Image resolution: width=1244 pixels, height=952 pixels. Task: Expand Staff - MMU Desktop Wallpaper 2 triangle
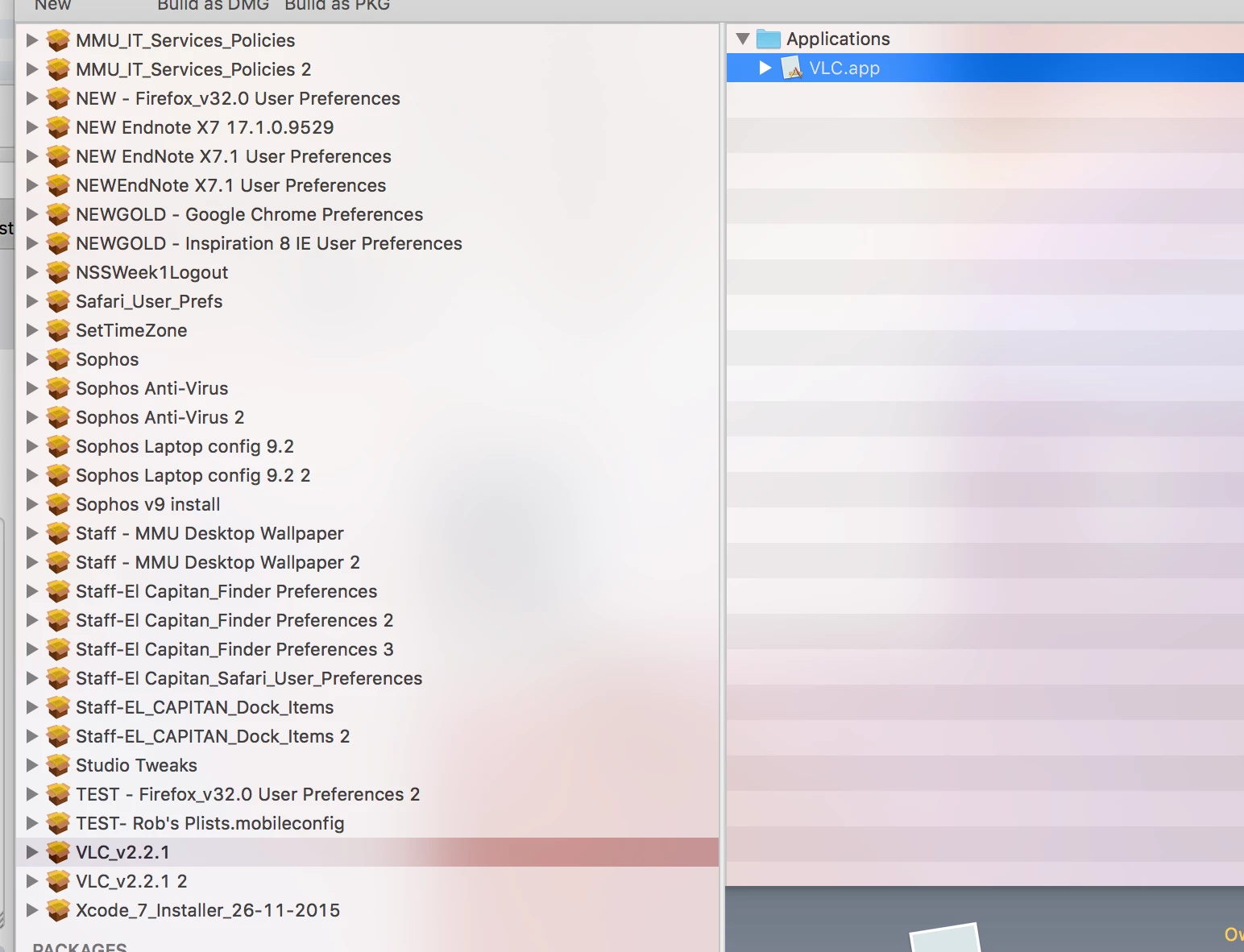32,562
